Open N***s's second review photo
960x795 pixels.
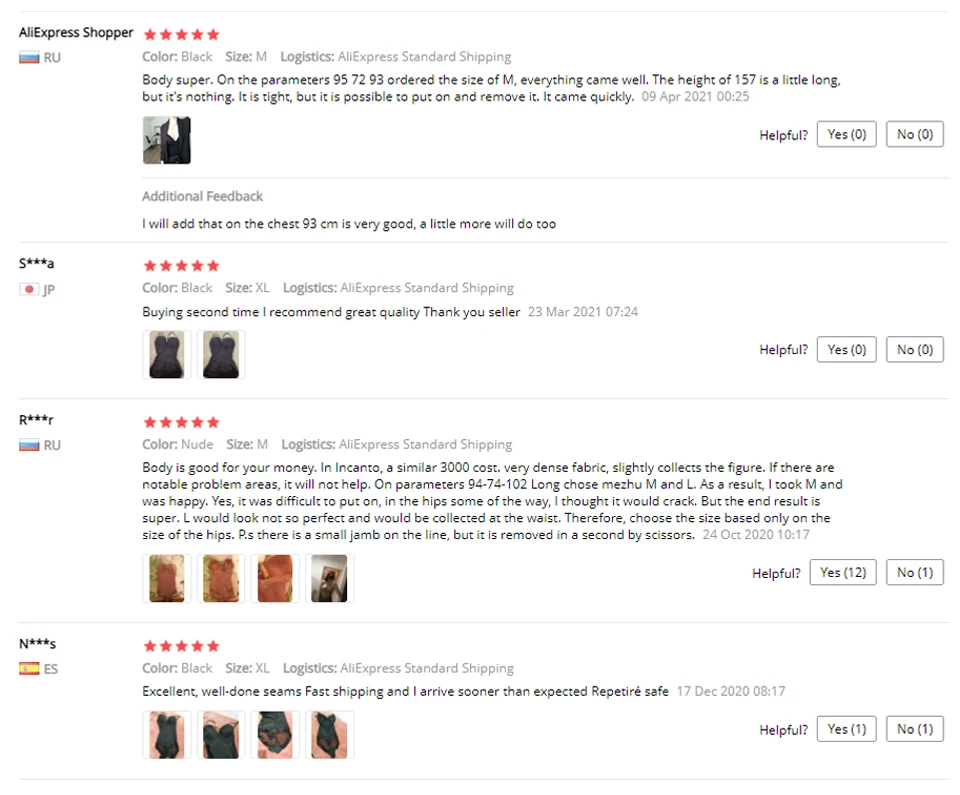[220, 735]
